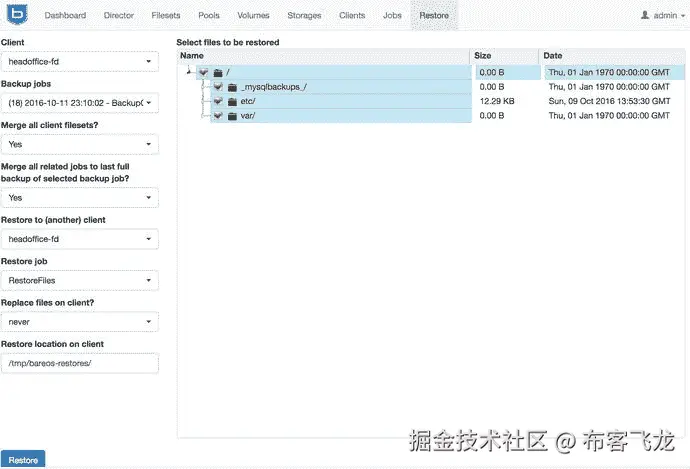This screenshot has width=690, height=469.
Task: Select the _mysqlbackups_/ tree row name
Action: (274, 87)
